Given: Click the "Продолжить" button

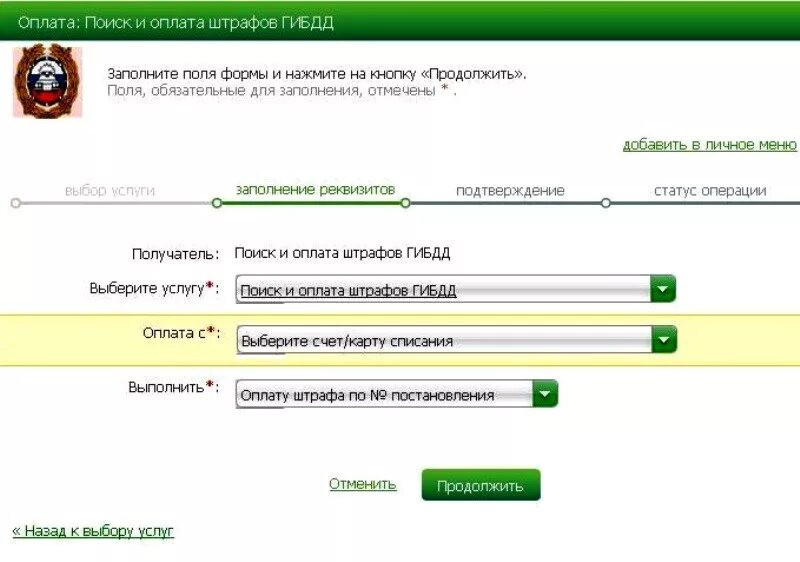Looking at the screenshot, I should point(481,485).
